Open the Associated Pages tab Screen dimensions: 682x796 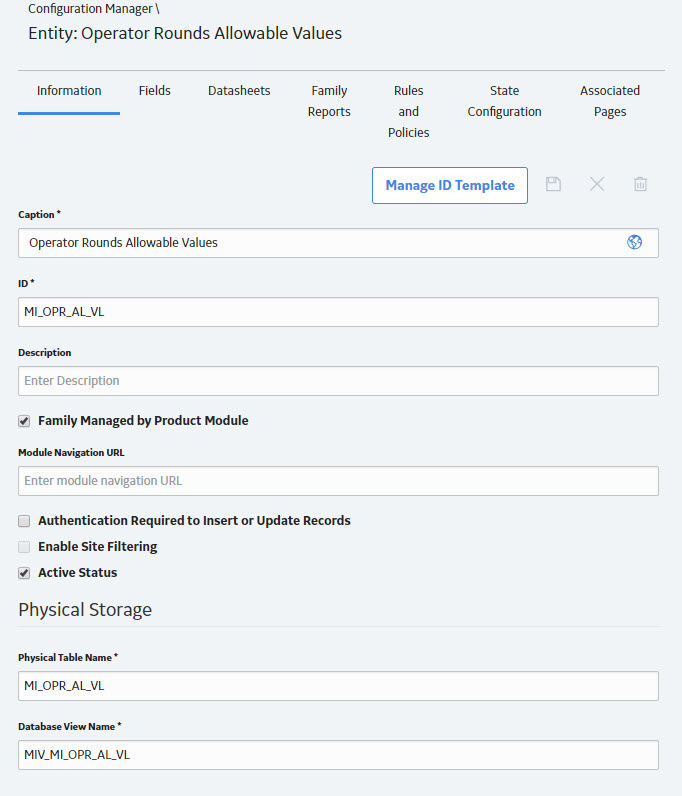point(610,101)
